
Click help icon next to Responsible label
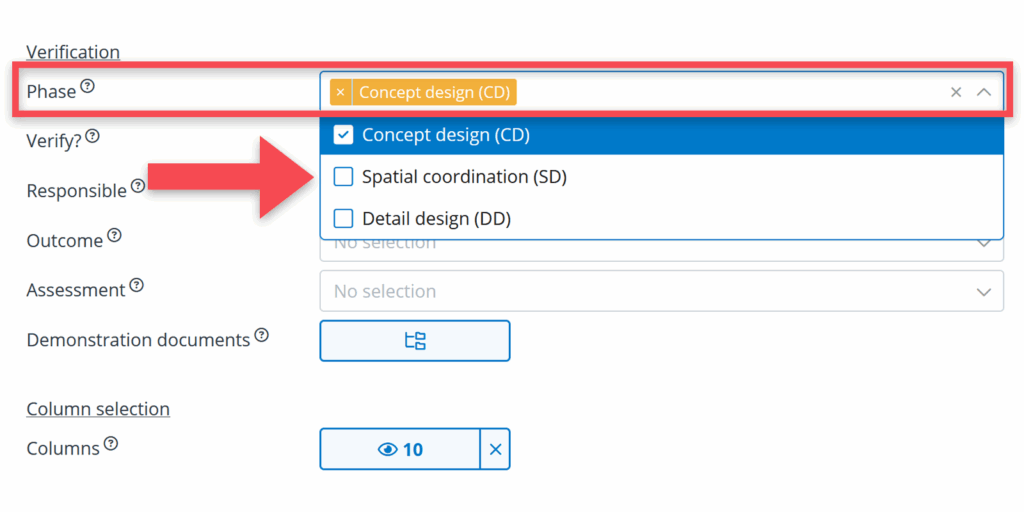click(x=138, y=186)
